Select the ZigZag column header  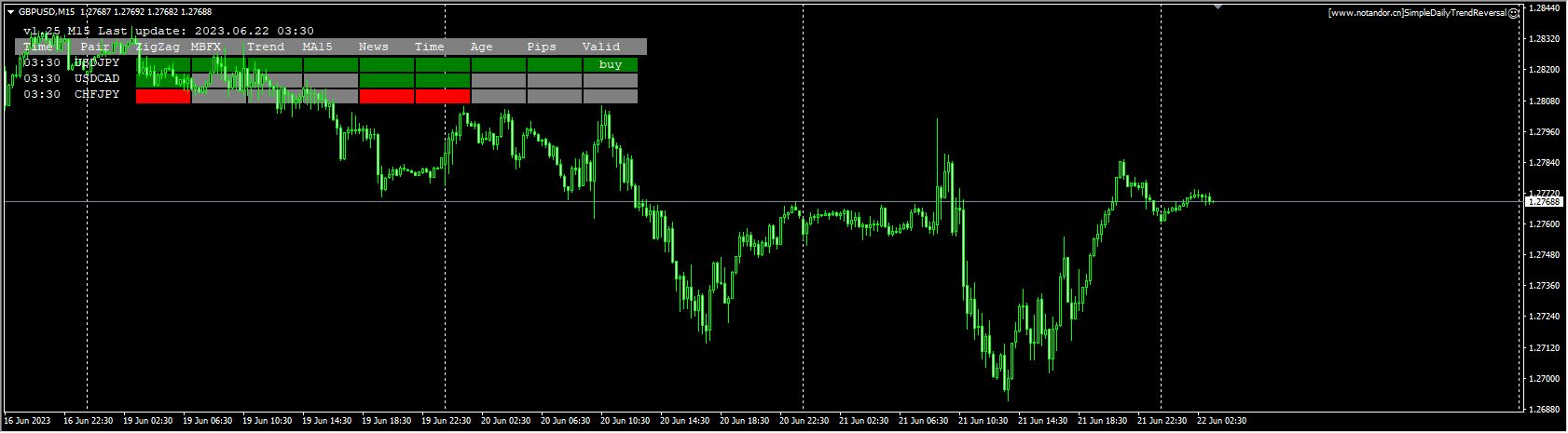[x=158, y=47]
